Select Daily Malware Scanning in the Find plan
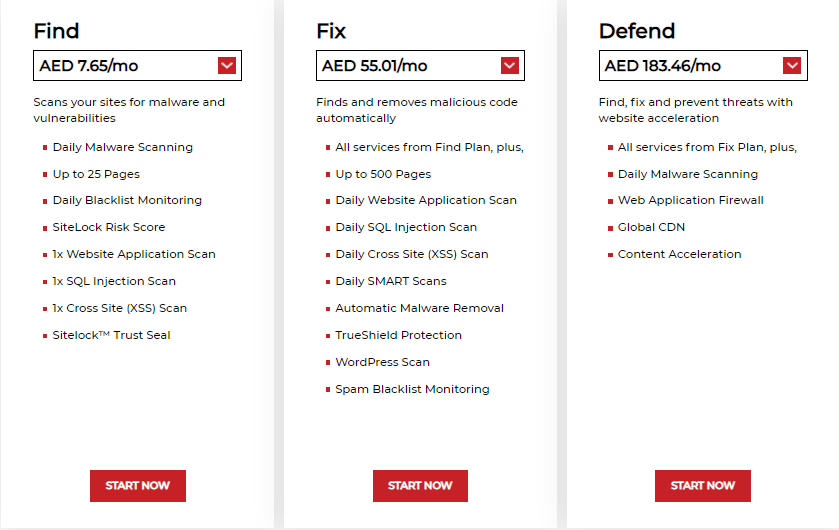This screenshot has width=839, height=530. click(122, 147)
